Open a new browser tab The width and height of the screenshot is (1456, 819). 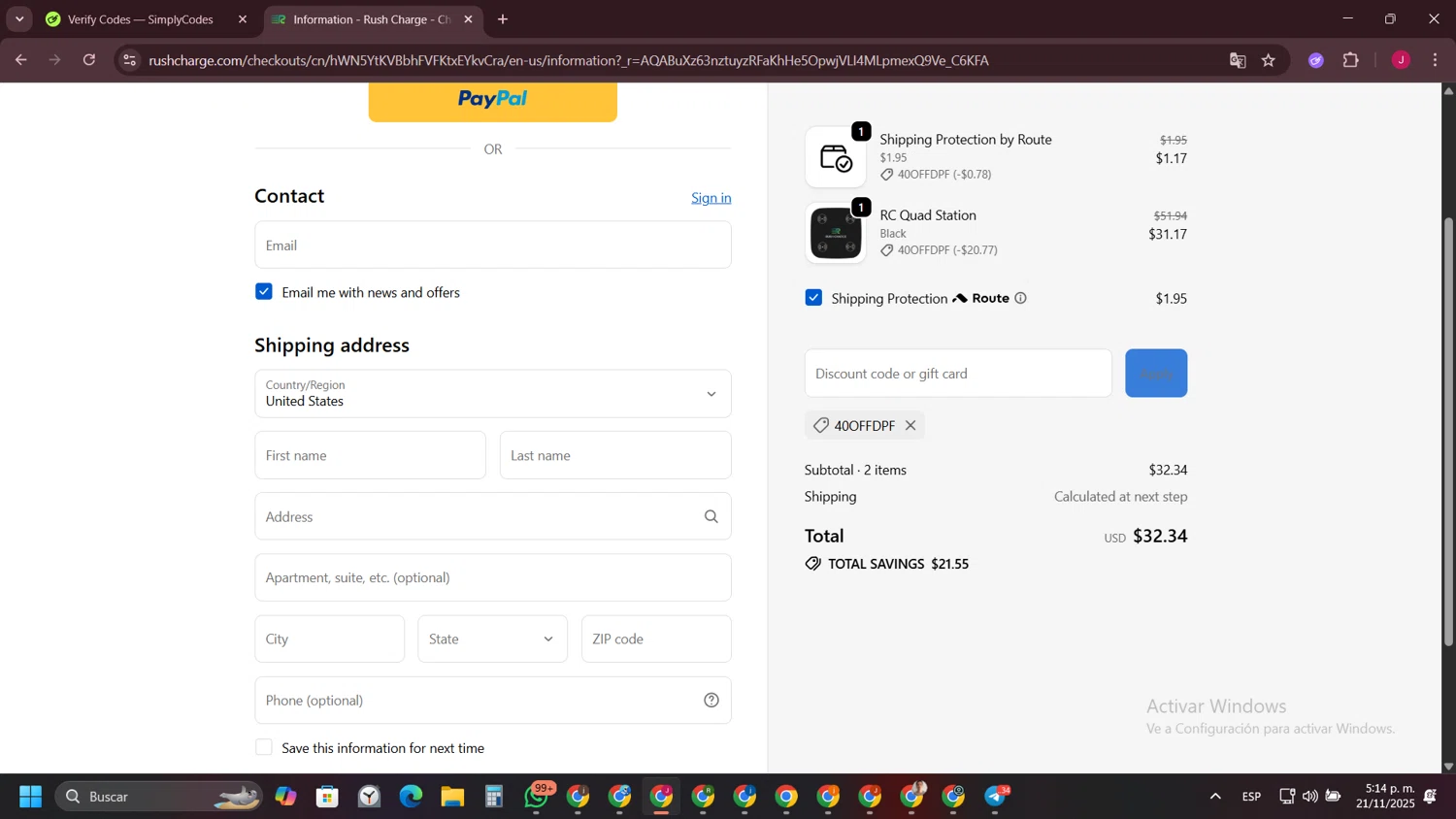[503, 19]
